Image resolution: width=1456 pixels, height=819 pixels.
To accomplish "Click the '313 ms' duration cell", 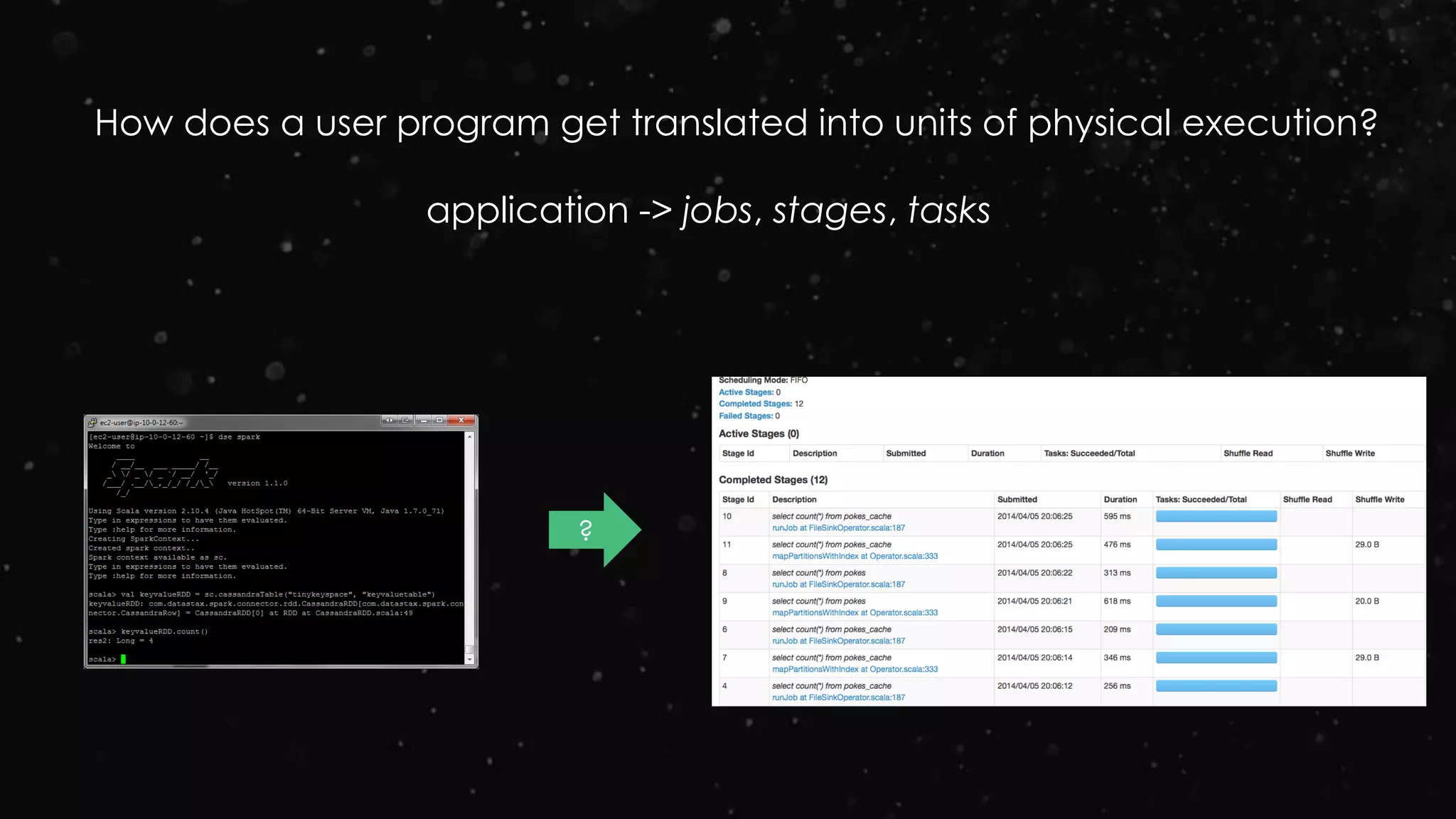I will coord(1117,573).
